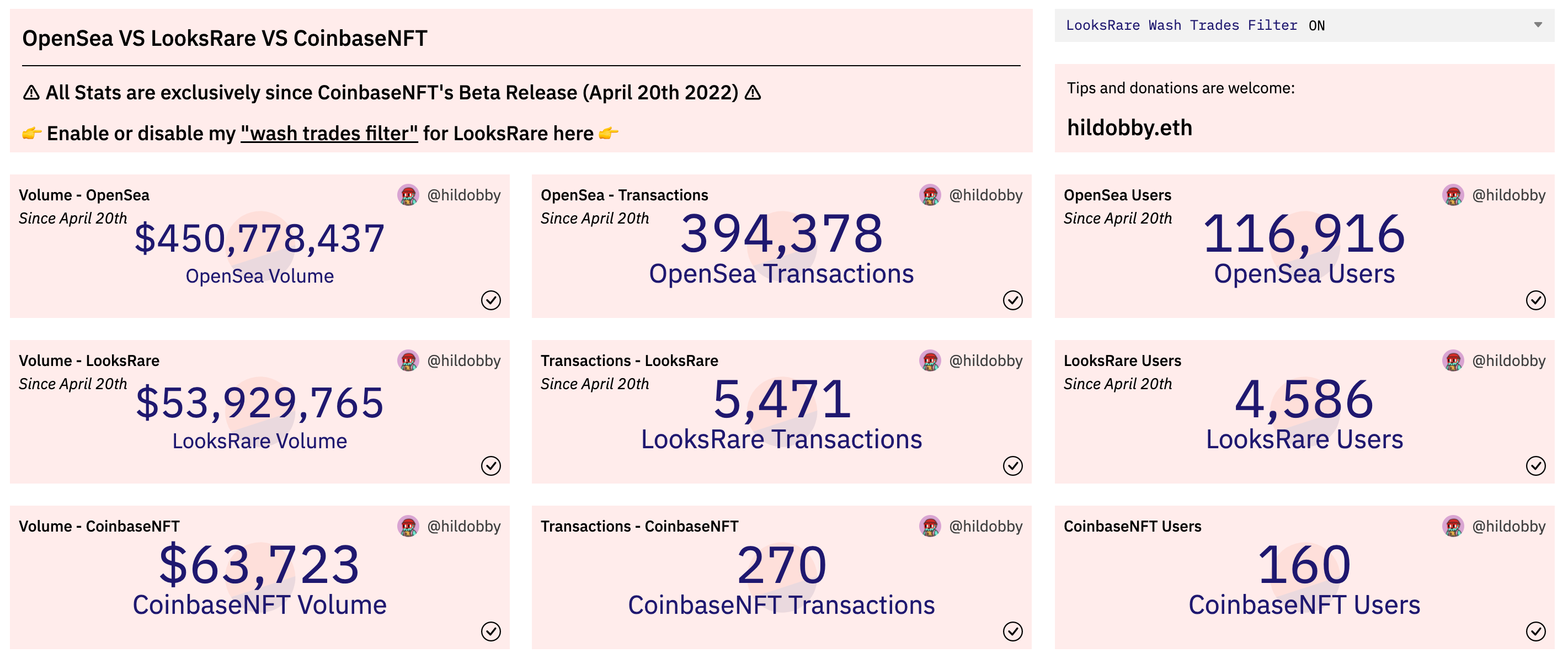Select the 394,378 transactions value
This screenshot has width=1568, height=658.
pos(782,234)
